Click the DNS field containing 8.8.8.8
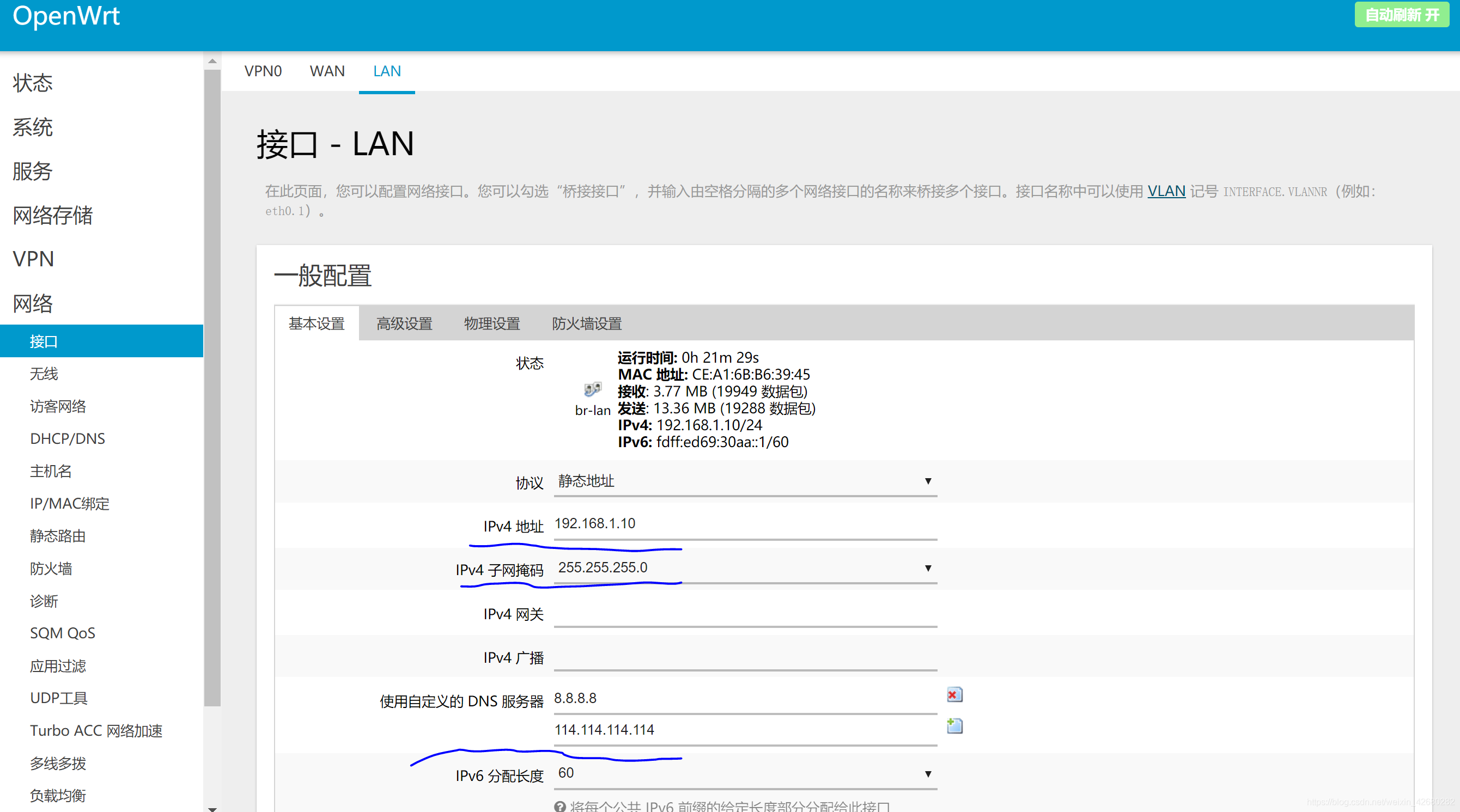1460x812 pixels. [745, 699]
